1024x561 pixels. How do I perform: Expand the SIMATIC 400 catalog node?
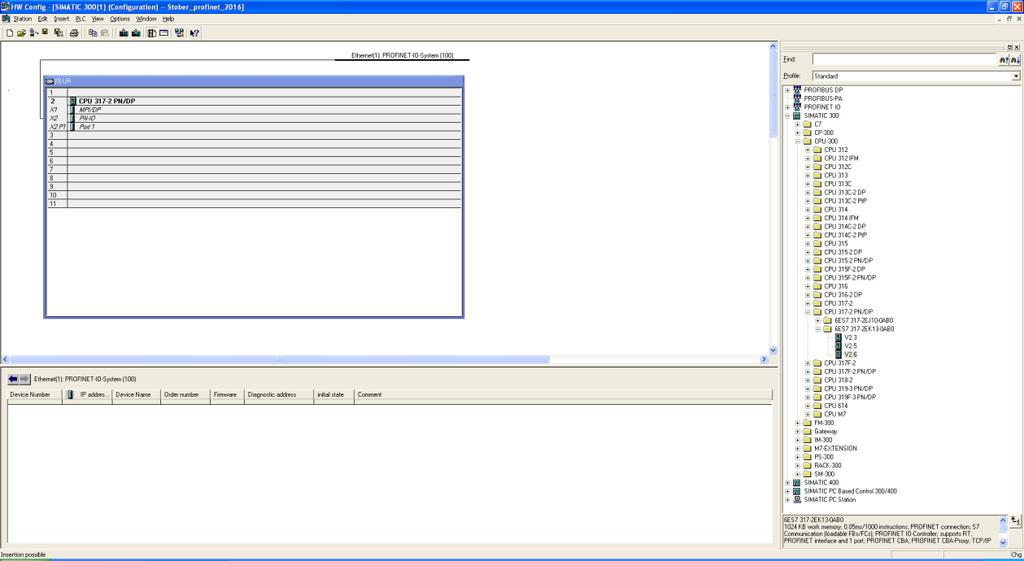click(788, 483)
